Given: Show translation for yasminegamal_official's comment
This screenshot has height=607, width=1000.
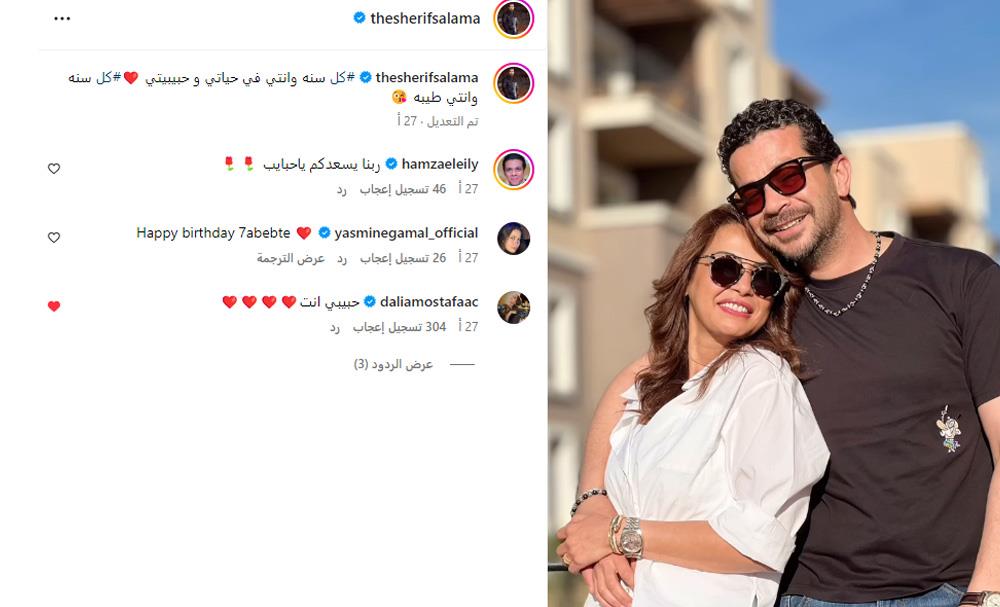Looking at the screenshot, I should point(291,258).
